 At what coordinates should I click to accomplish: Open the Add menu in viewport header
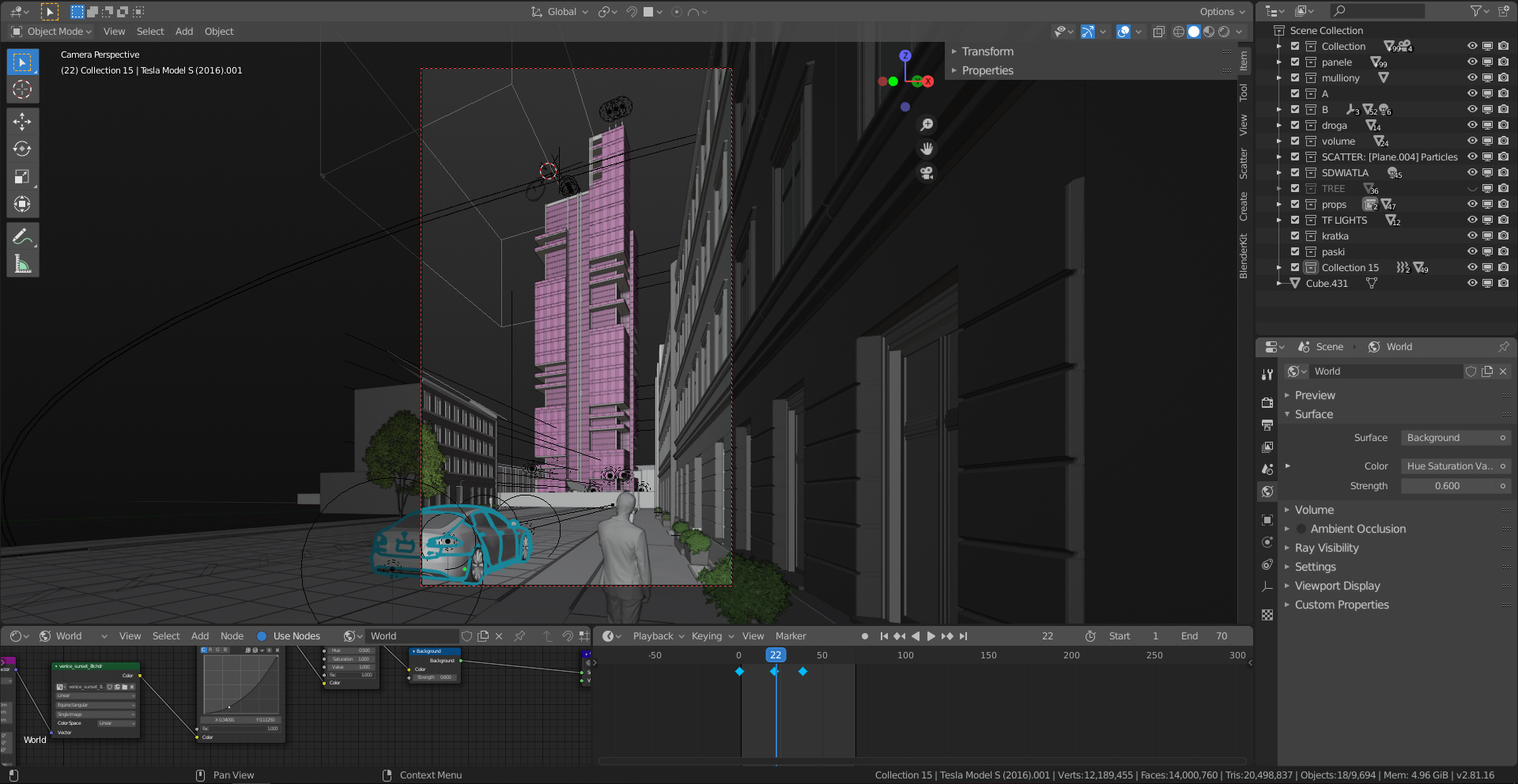(x=183, y=32)
